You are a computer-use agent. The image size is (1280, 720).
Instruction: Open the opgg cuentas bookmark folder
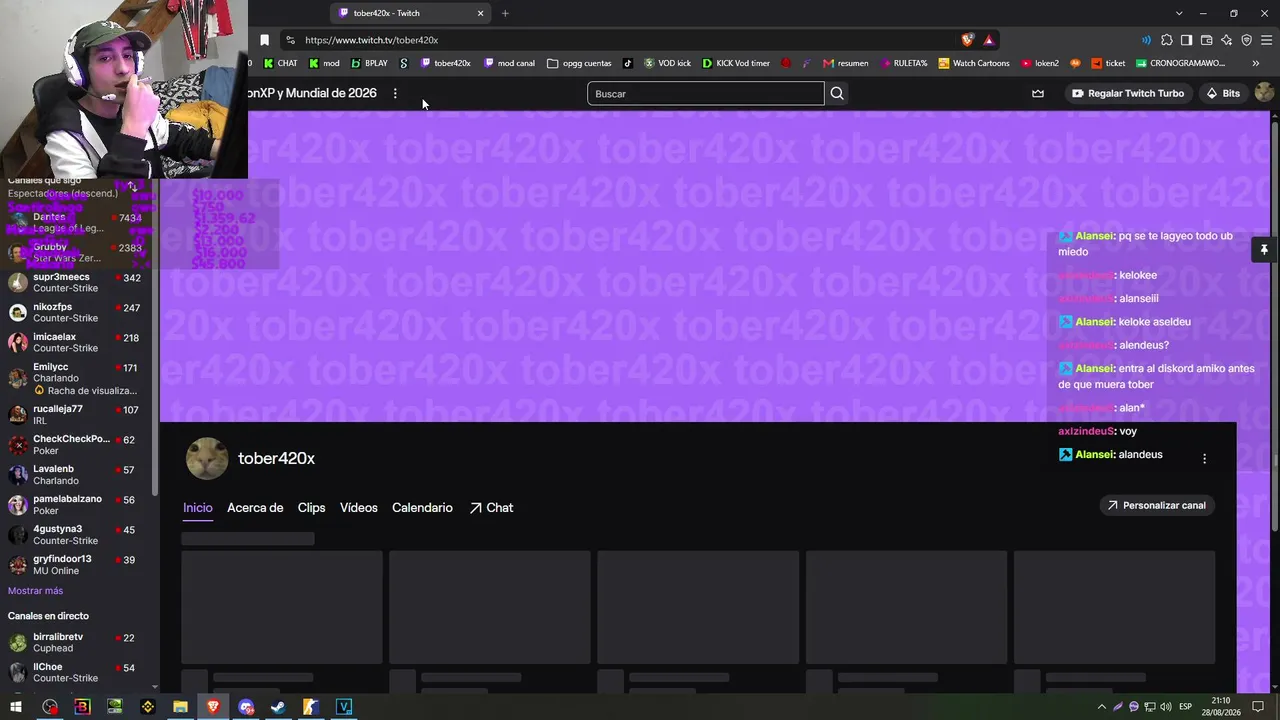[579, 63]
